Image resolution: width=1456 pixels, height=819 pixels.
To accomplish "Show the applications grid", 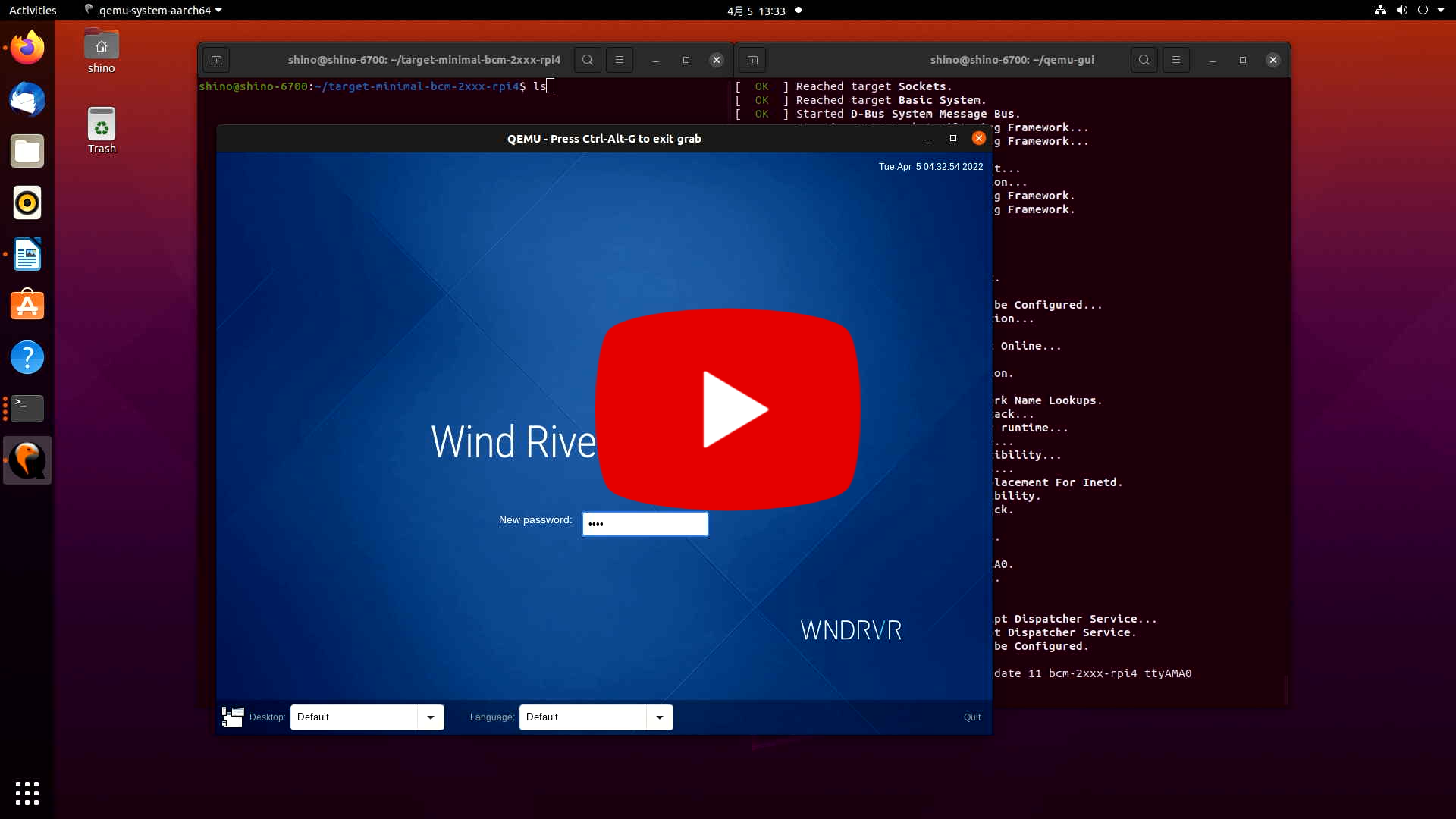I will pyautogui.click(x=27, y=792).
